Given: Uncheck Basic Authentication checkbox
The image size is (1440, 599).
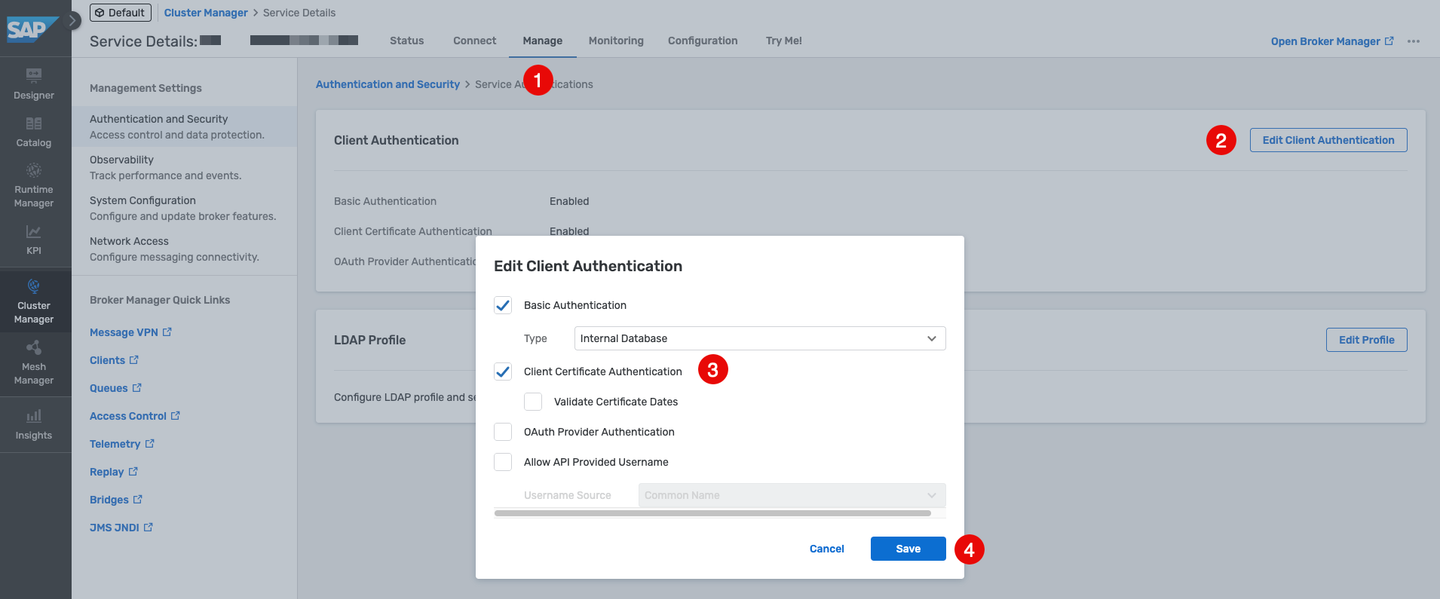Looking at the screenshot, I should click(x=503, y=305).
